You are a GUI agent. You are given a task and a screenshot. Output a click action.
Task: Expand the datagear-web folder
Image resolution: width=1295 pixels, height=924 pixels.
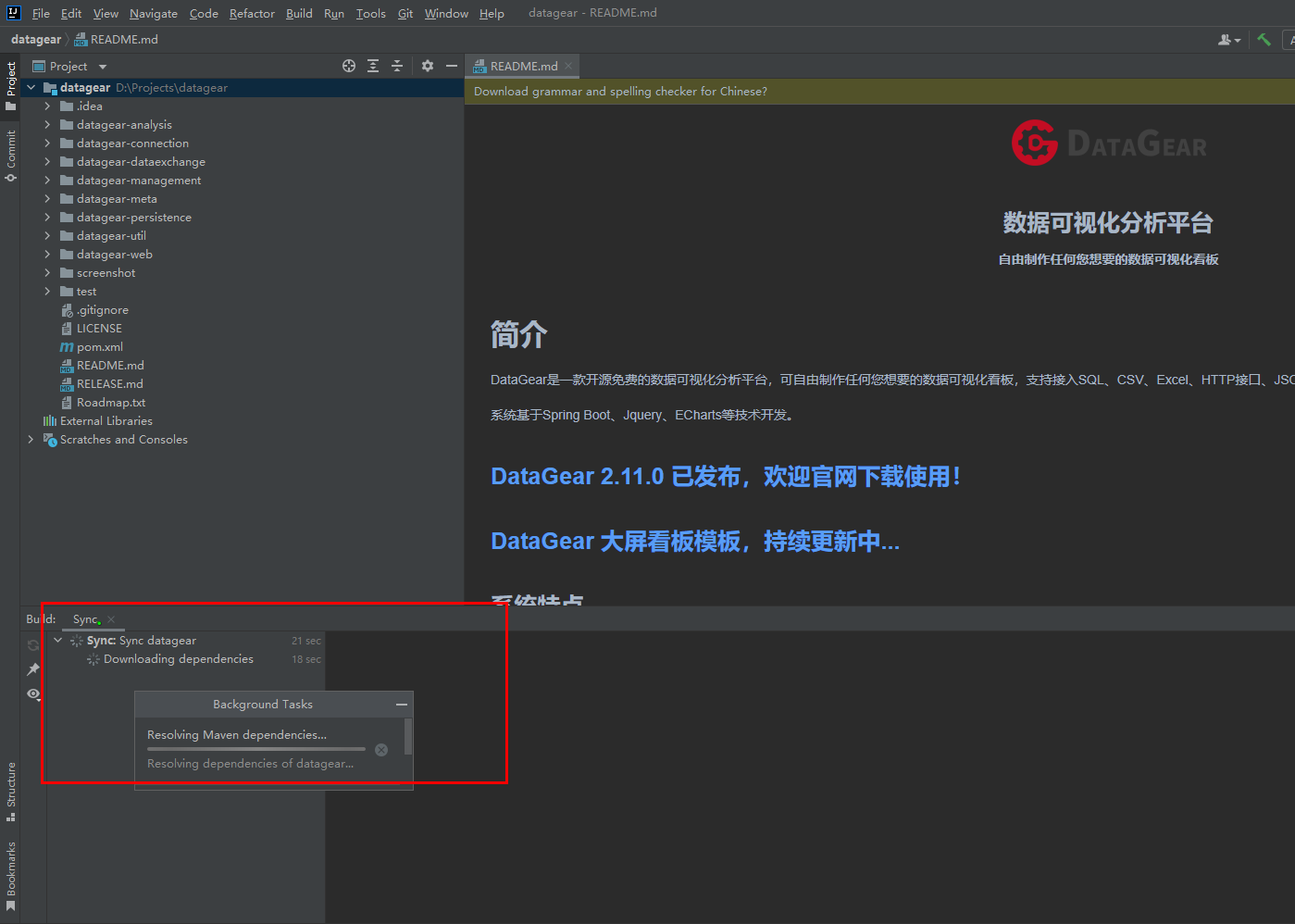(46, 254)
